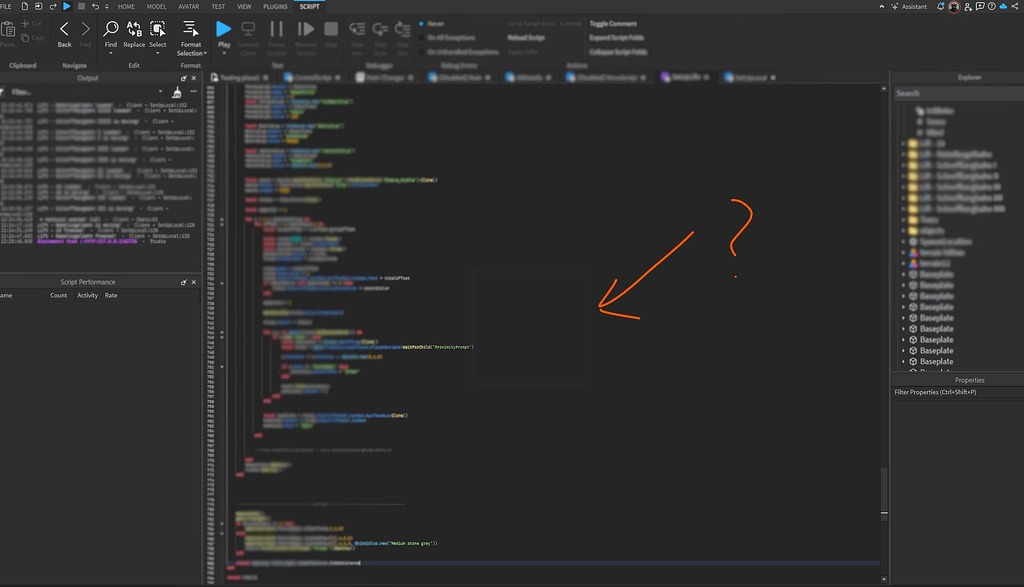Select the Replace tool icon
This screenshot has width=1024, height=587.
pos(134,30)
